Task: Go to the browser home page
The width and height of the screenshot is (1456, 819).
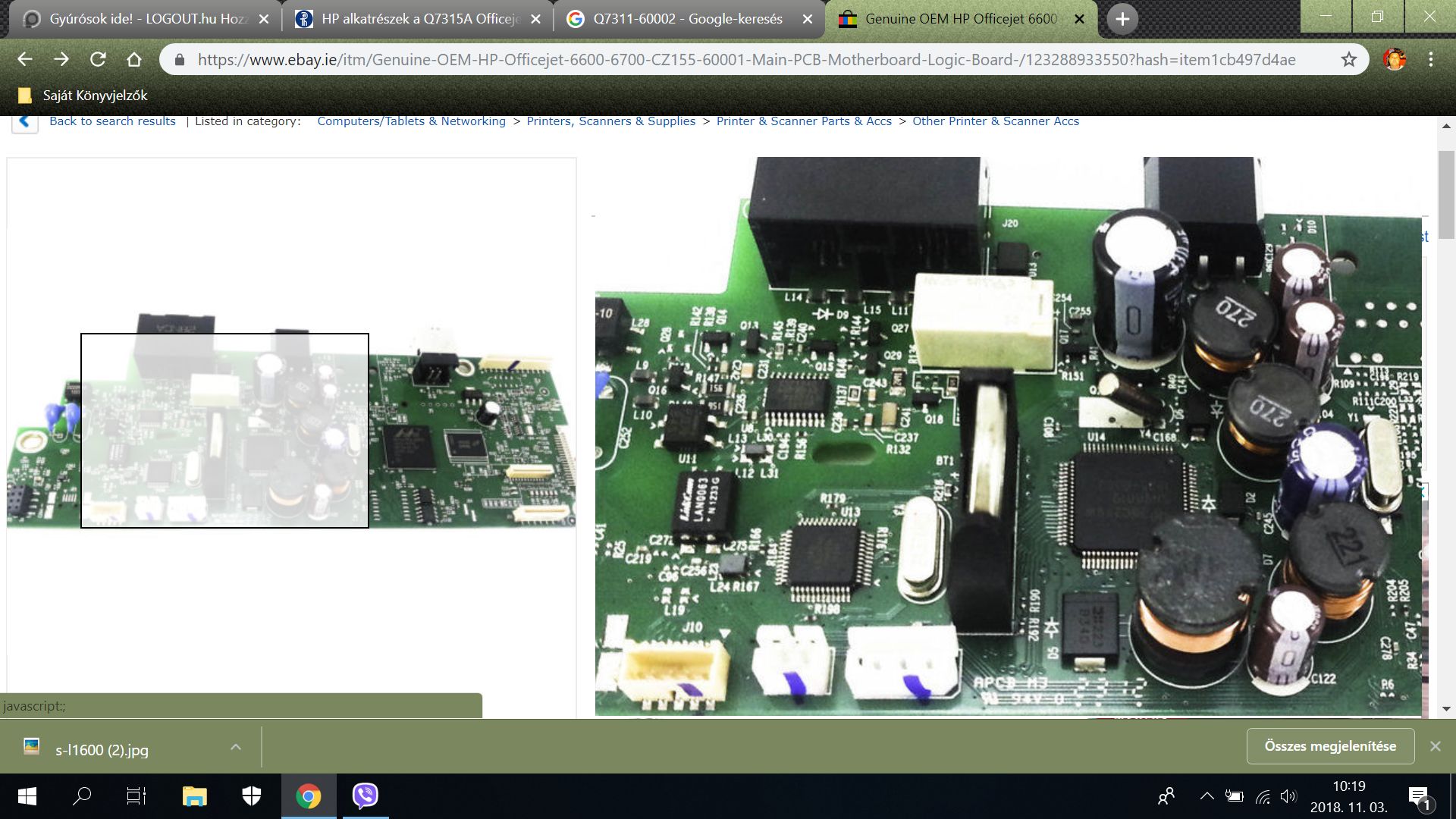Action: pyautogui.click(x=134, y=59)
